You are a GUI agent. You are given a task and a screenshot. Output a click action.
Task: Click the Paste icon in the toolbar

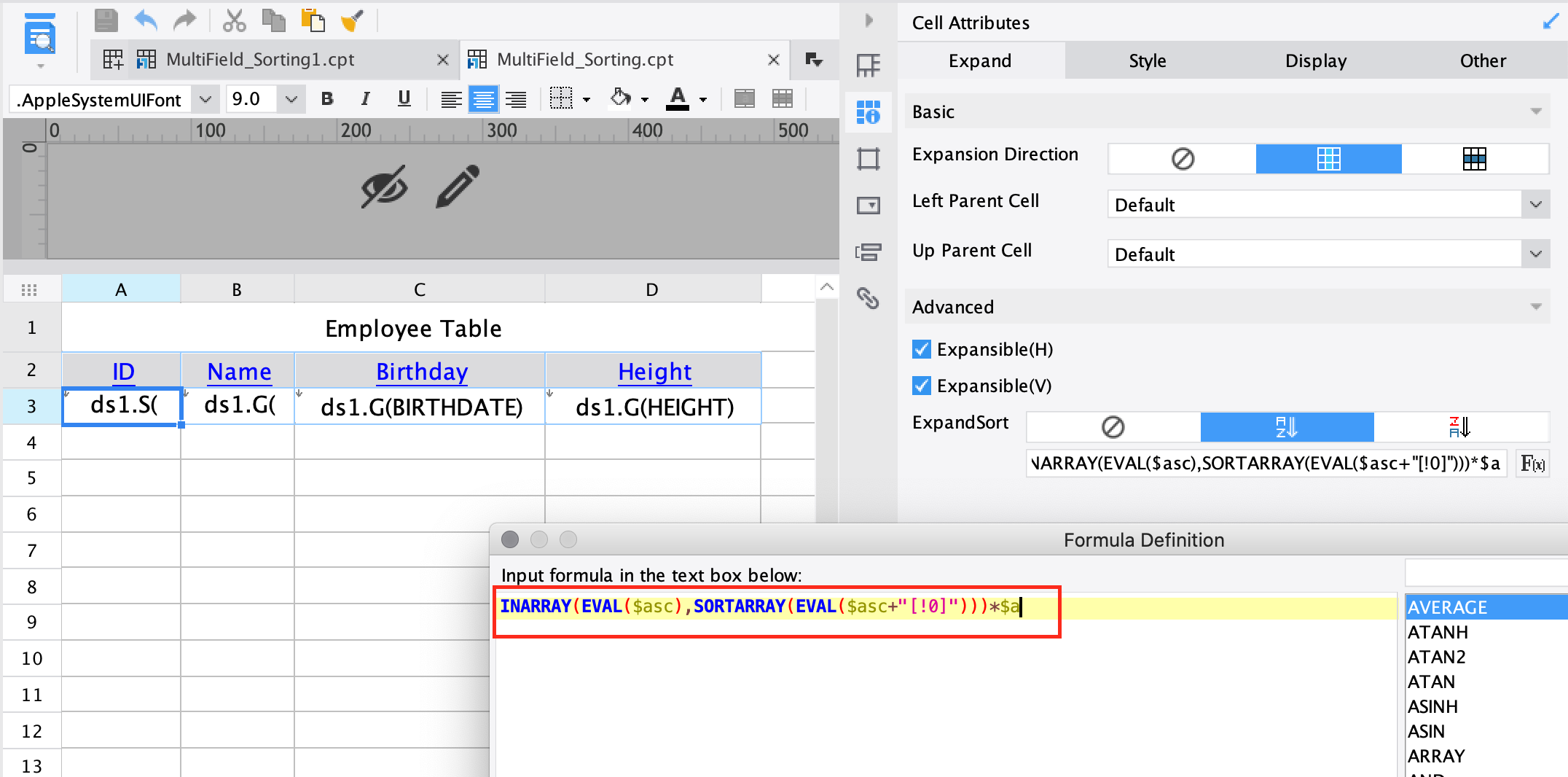click(x=313, y=20)
